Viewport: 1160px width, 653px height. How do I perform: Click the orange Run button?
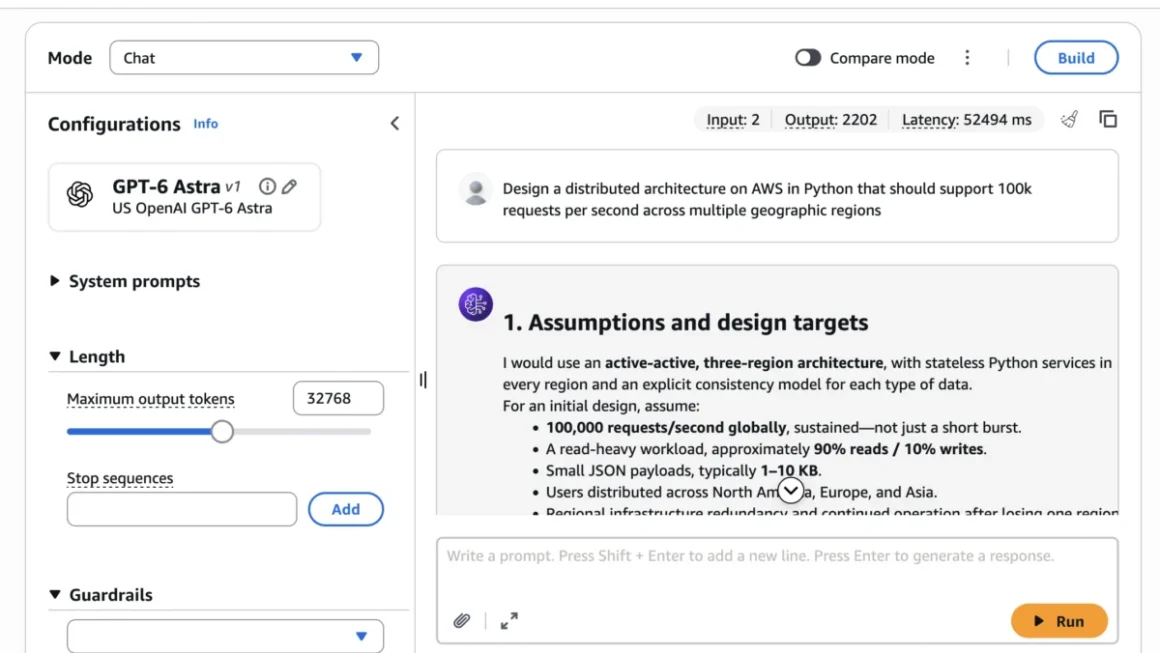1059,621
